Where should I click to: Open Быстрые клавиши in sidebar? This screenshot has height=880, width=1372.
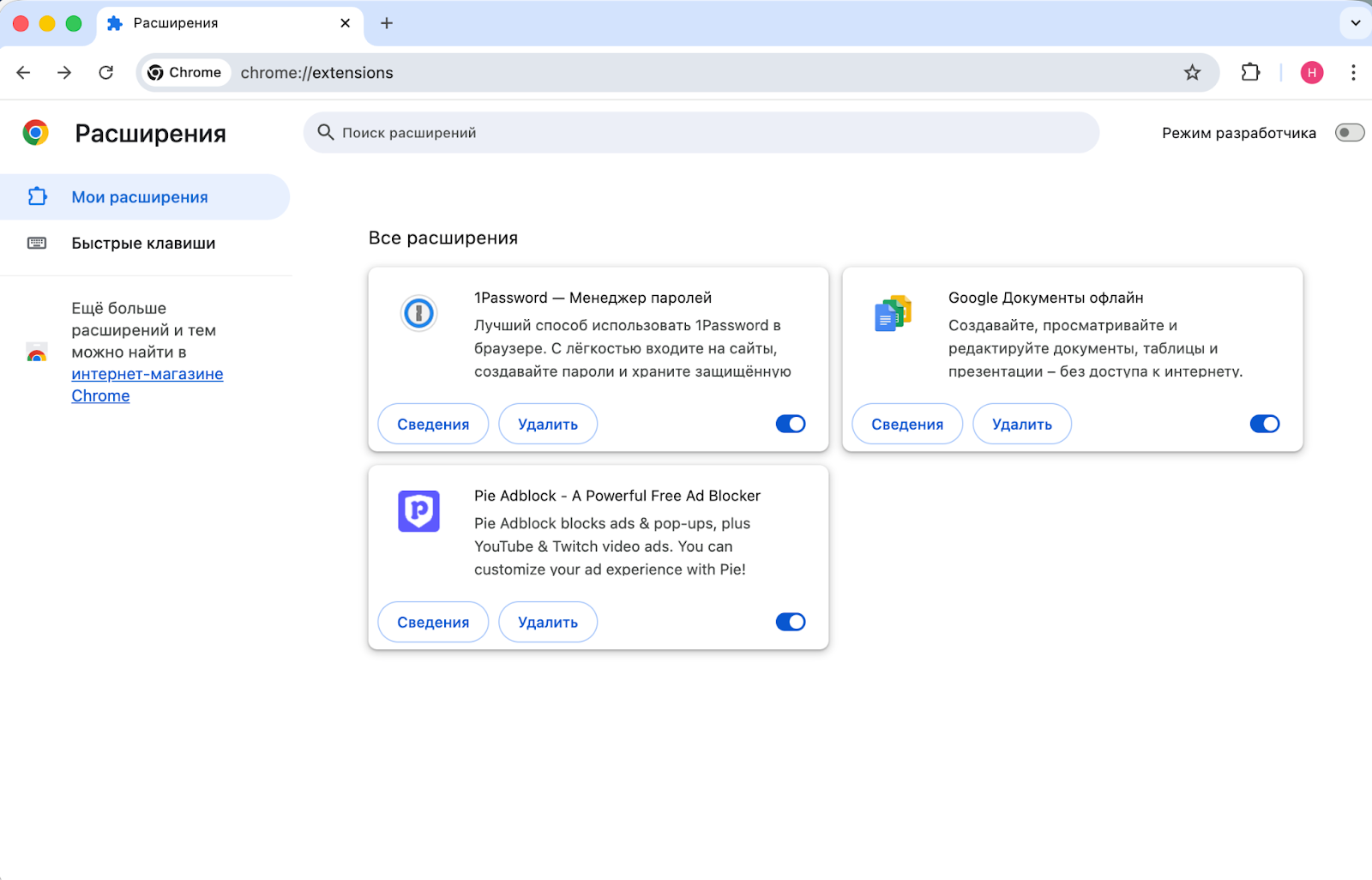pyautogui.click(x=145, y=244)
